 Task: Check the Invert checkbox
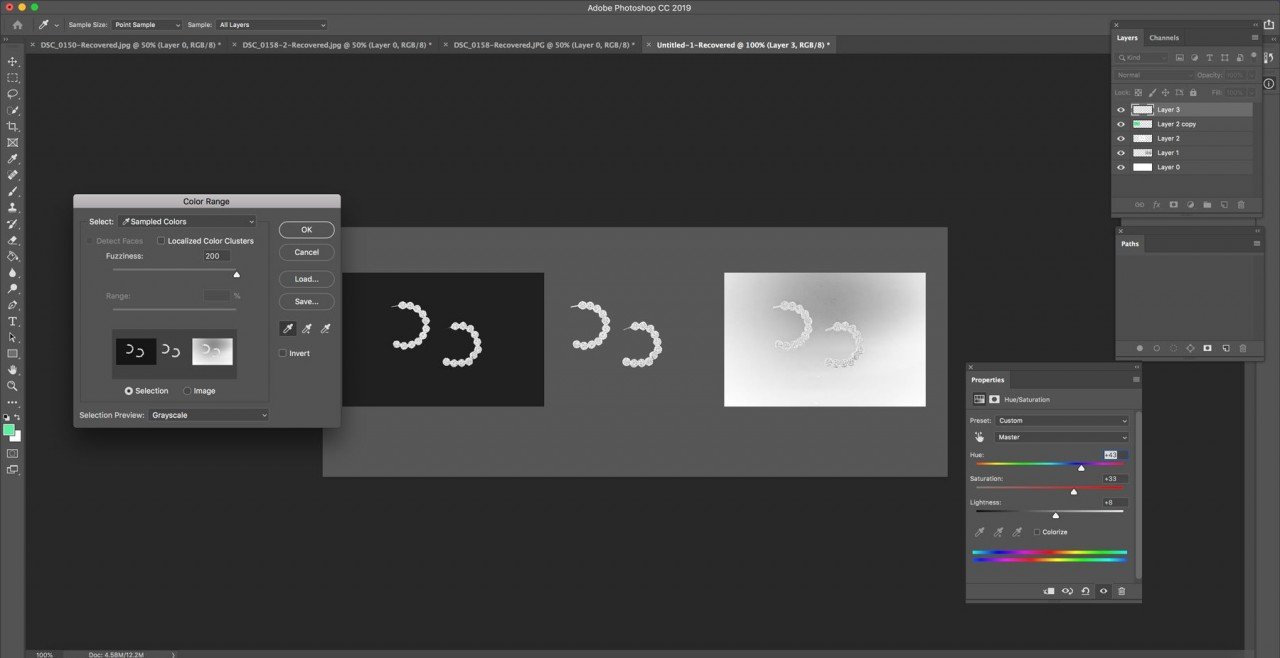[x=283, y=353]
